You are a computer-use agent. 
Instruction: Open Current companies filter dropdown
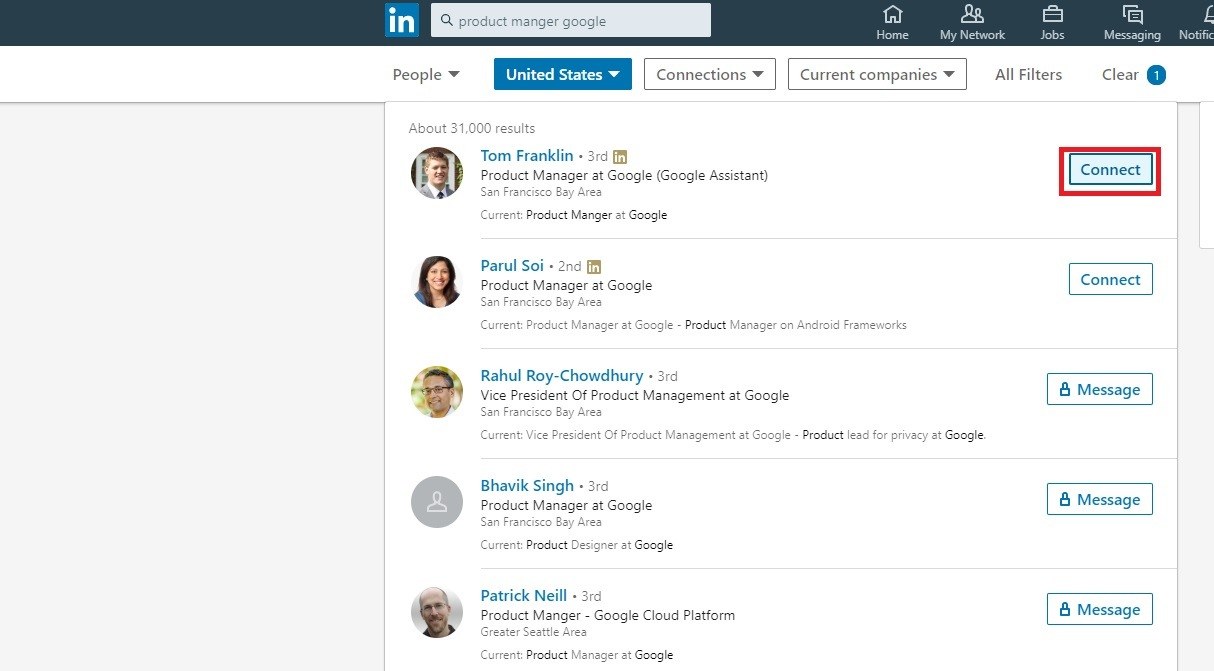click(877, 74)
